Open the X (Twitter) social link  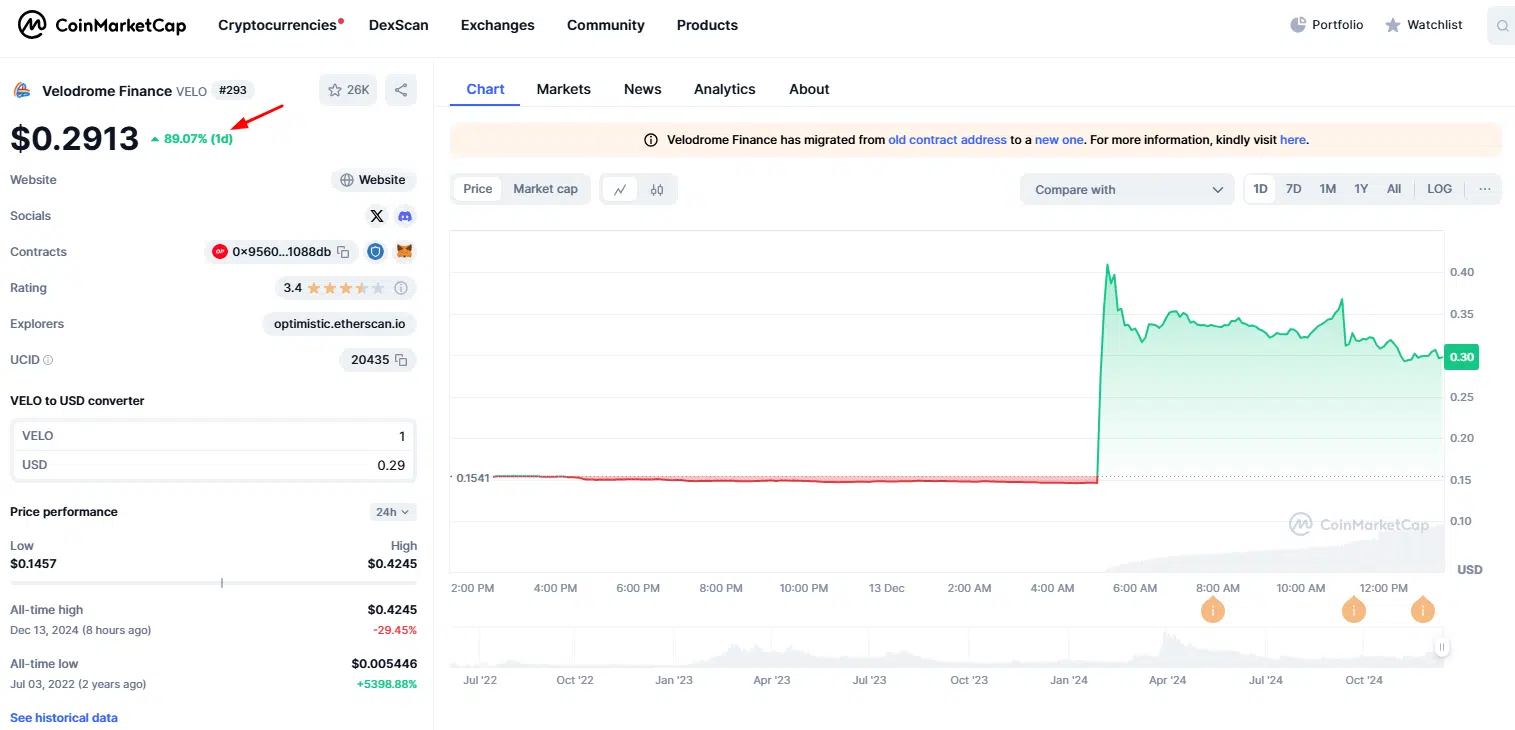click(376, 216)
